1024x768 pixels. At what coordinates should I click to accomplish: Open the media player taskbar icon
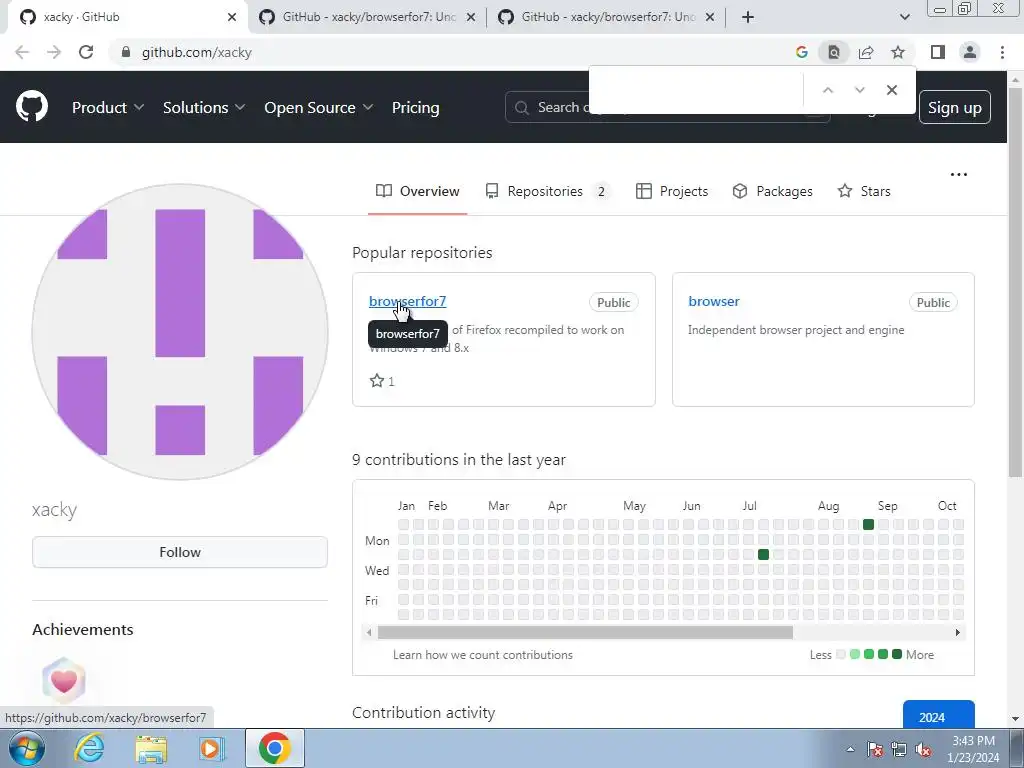click(212, 749)
